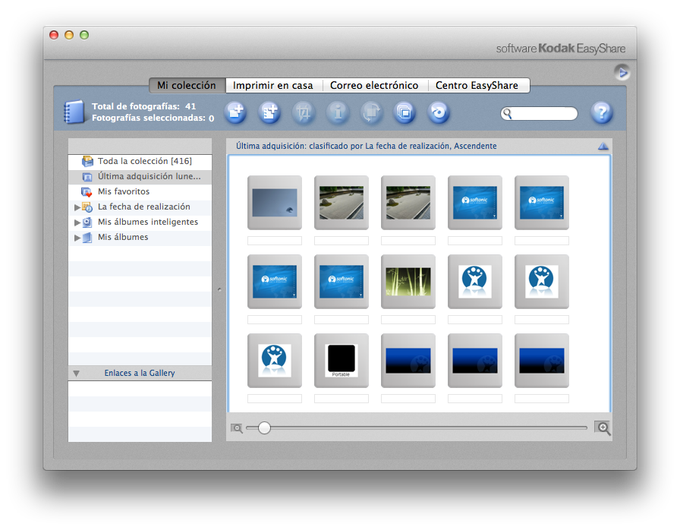The width and height of the screenshot is (680, 530).
Task: Click the Toda la colección folder icon
Action: (88, 161)
